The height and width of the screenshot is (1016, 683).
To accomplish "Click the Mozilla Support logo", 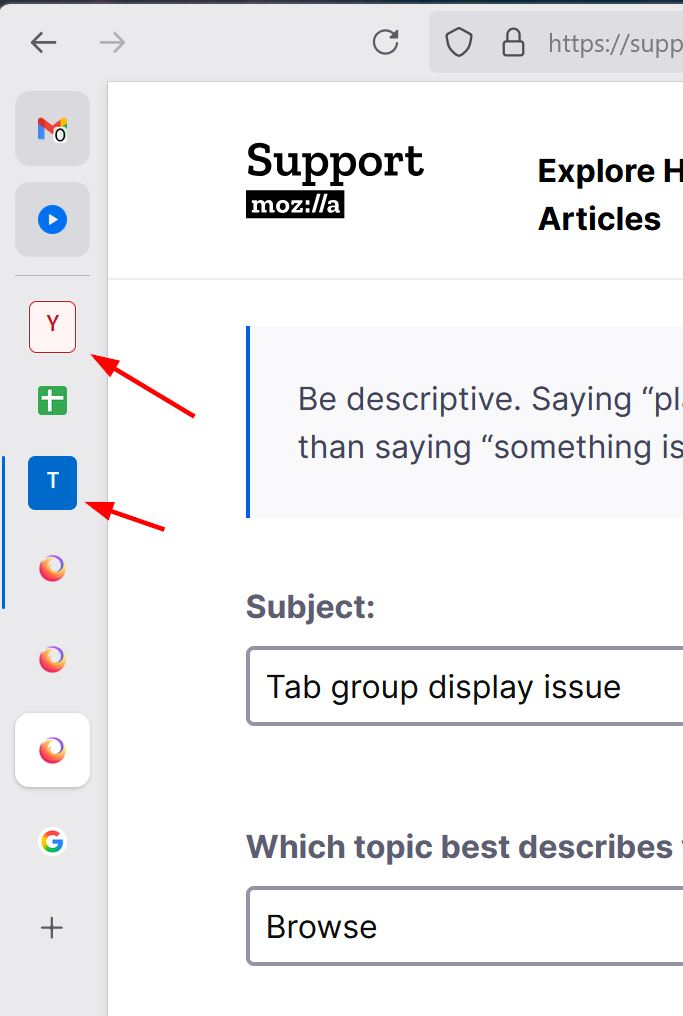I will click(x=334, y=179).
